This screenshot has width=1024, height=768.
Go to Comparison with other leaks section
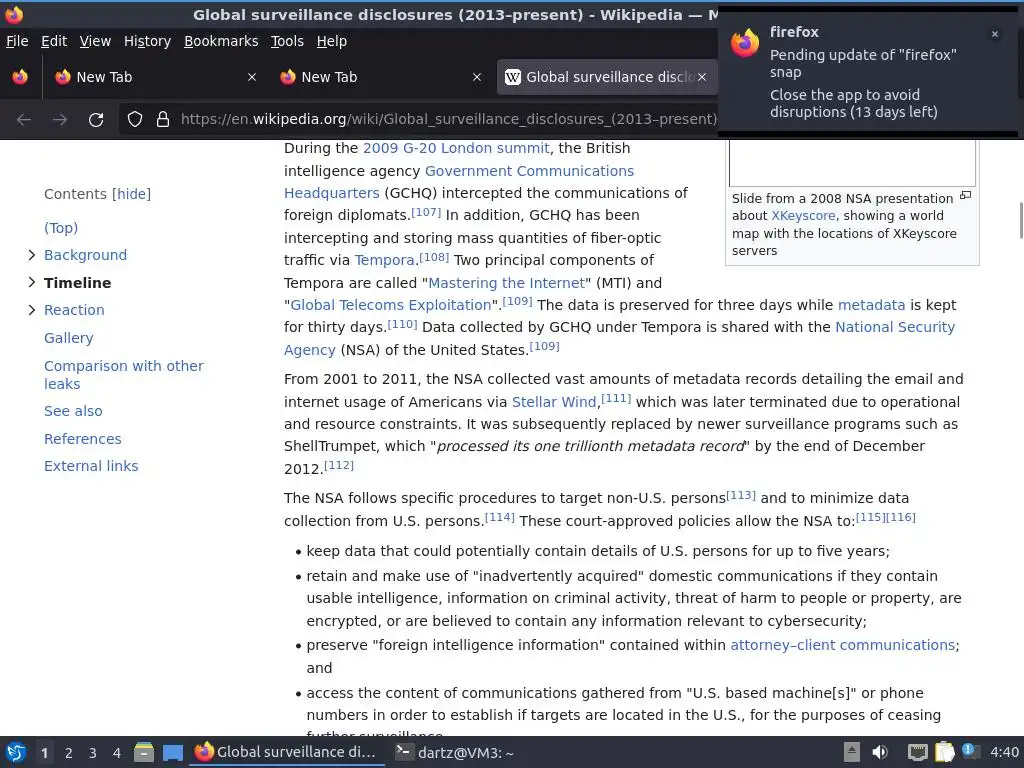(x=123, y=375)
